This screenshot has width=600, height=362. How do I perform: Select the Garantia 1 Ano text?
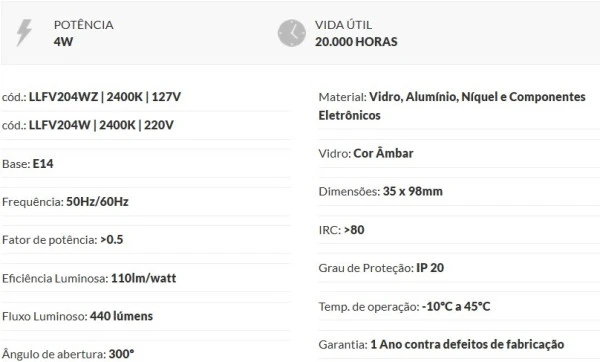(x=441, y=344)
